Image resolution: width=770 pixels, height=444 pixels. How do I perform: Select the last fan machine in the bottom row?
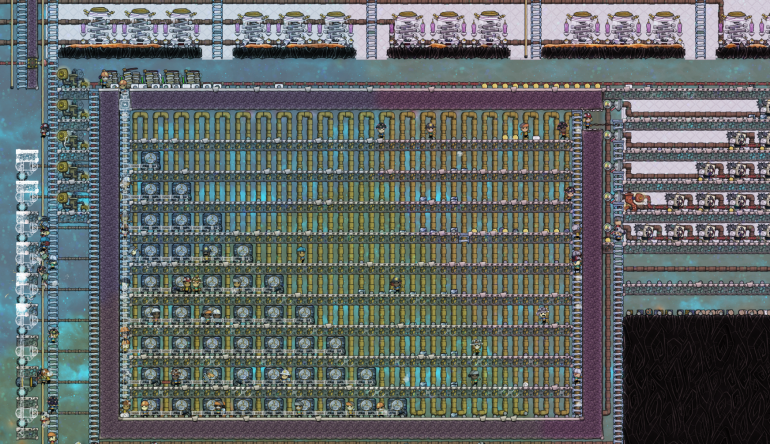[x=397, y=406]
